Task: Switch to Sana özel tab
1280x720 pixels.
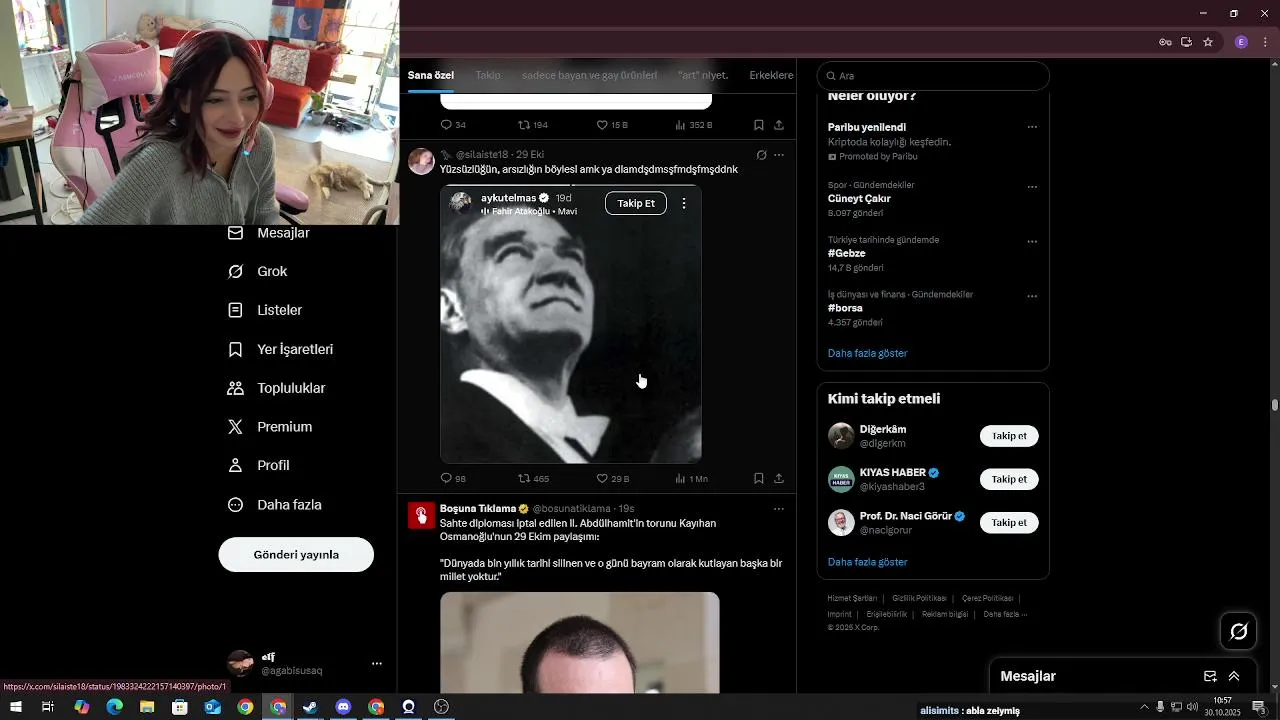Action: (431, 76)
